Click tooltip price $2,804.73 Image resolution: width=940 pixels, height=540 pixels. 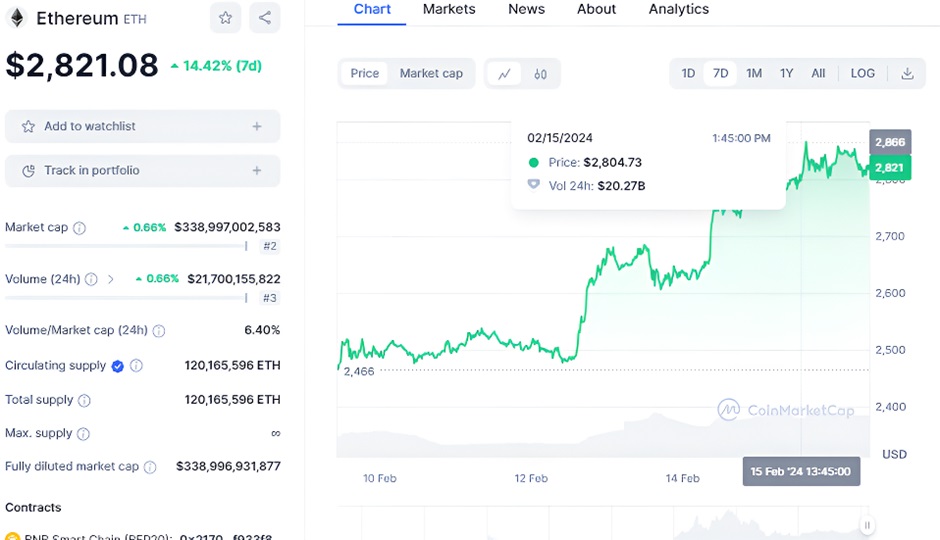pos(613,162)
